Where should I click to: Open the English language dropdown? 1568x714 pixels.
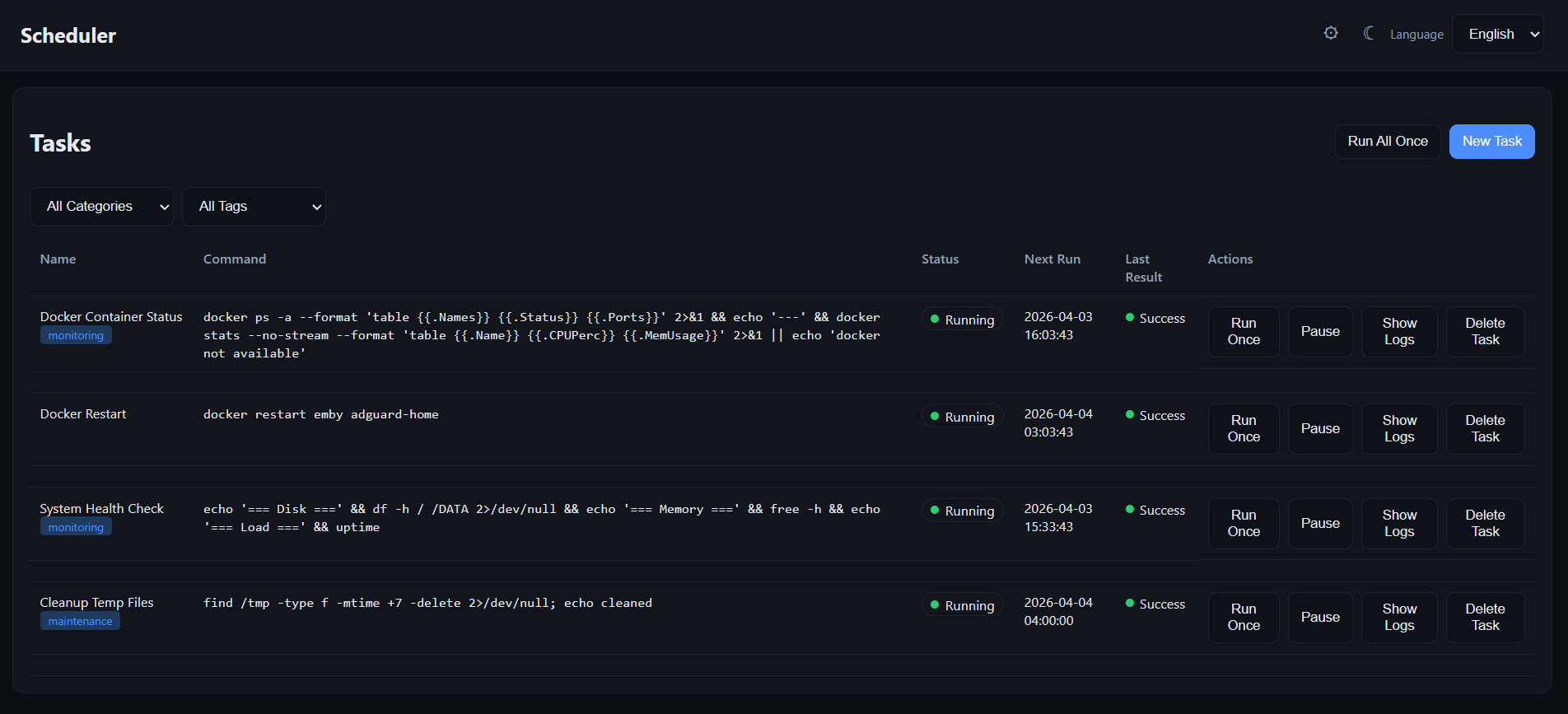coord(1497,34)
